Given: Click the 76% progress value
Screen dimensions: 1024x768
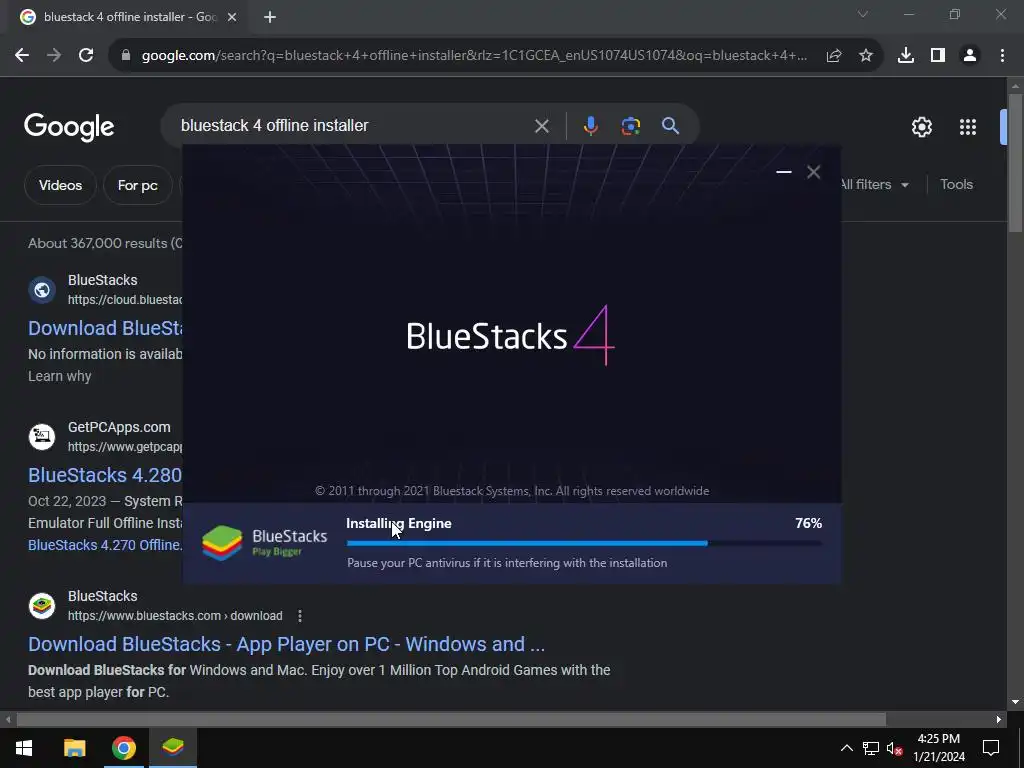Looking at the screenshot, I should pyautogui.click(x=808, y=523).
